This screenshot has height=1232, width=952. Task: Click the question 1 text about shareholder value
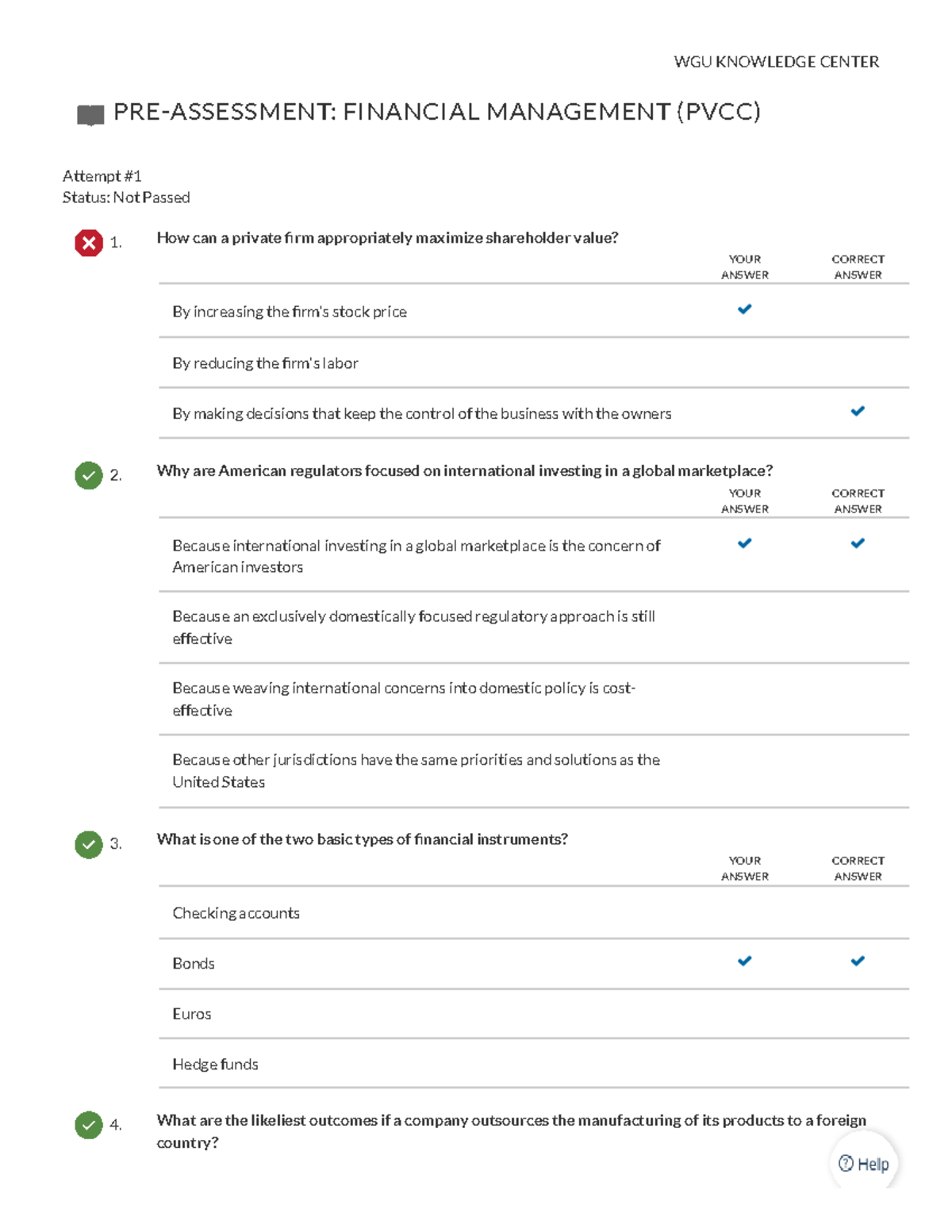(387, 238)
